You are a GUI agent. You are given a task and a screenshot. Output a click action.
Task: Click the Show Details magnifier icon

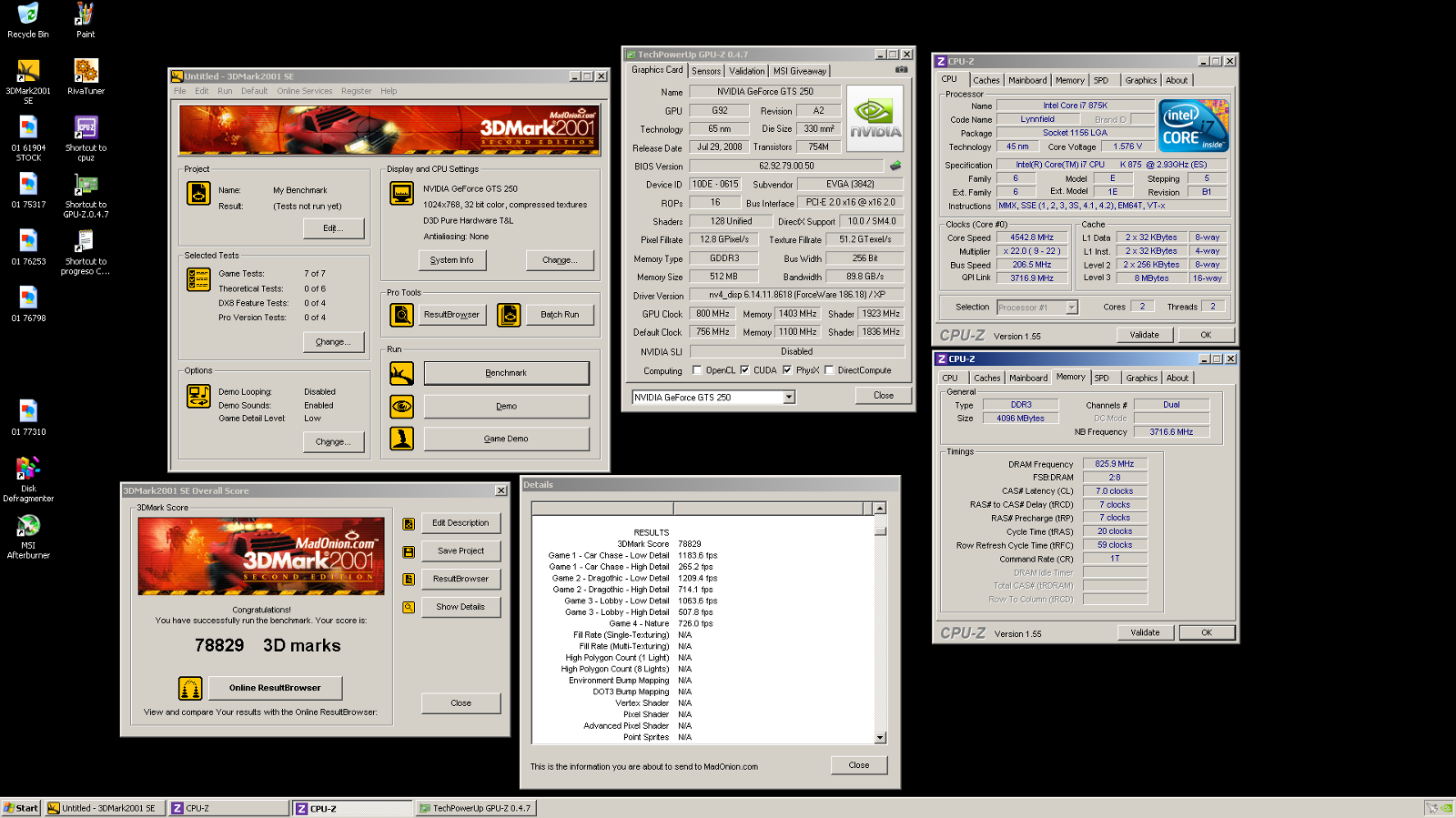(x=409, y=607)
